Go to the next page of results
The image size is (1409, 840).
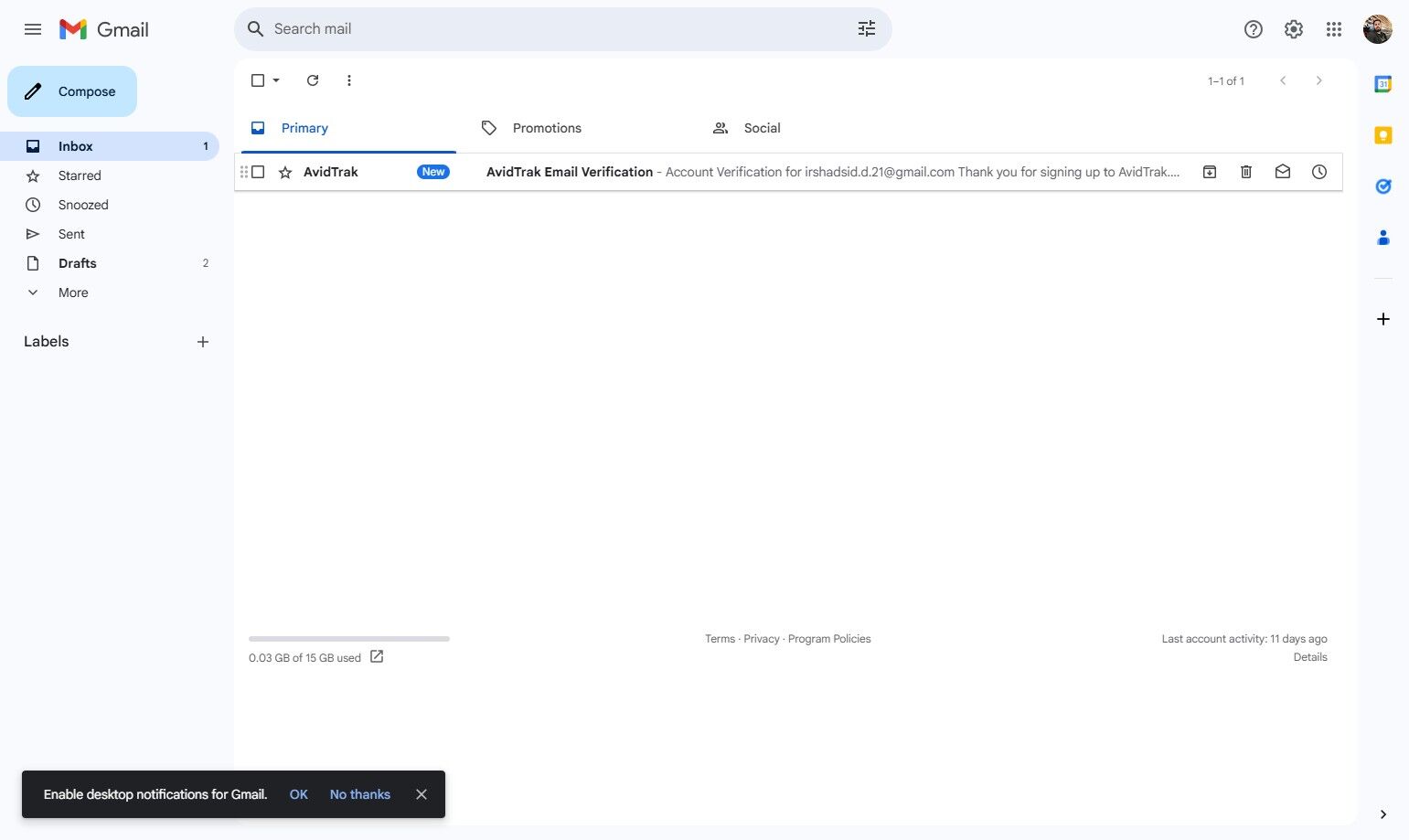coord(1318,80)
